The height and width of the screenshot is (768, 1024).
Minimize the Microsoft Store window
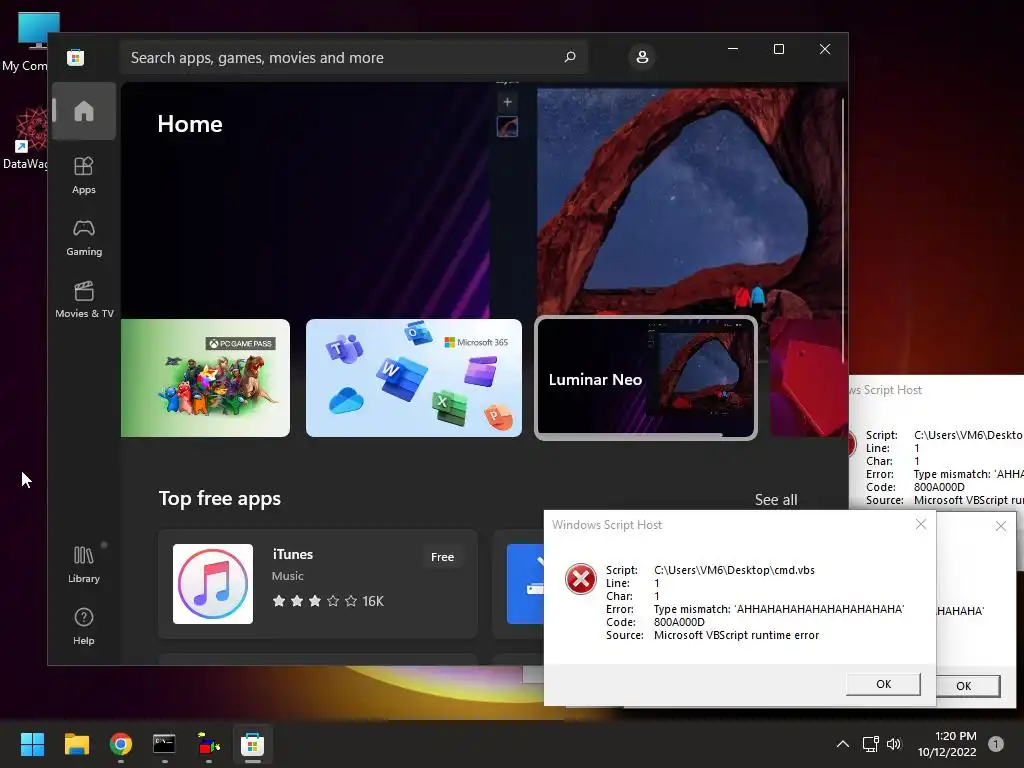pos(733,49)
